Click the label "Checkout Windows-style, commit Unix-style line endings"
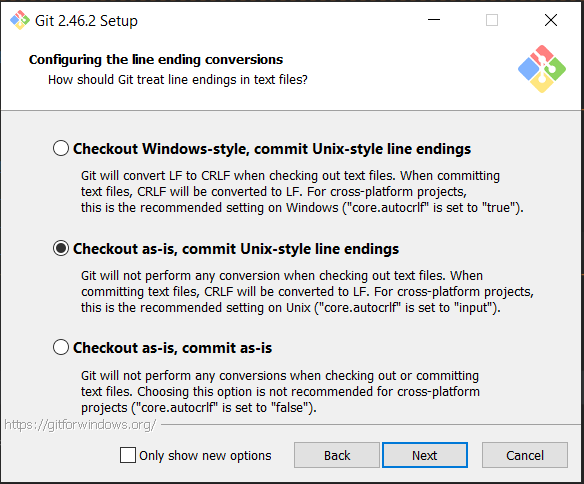The height and width of the screenshot is (484, 584). [x=272, y=149]
